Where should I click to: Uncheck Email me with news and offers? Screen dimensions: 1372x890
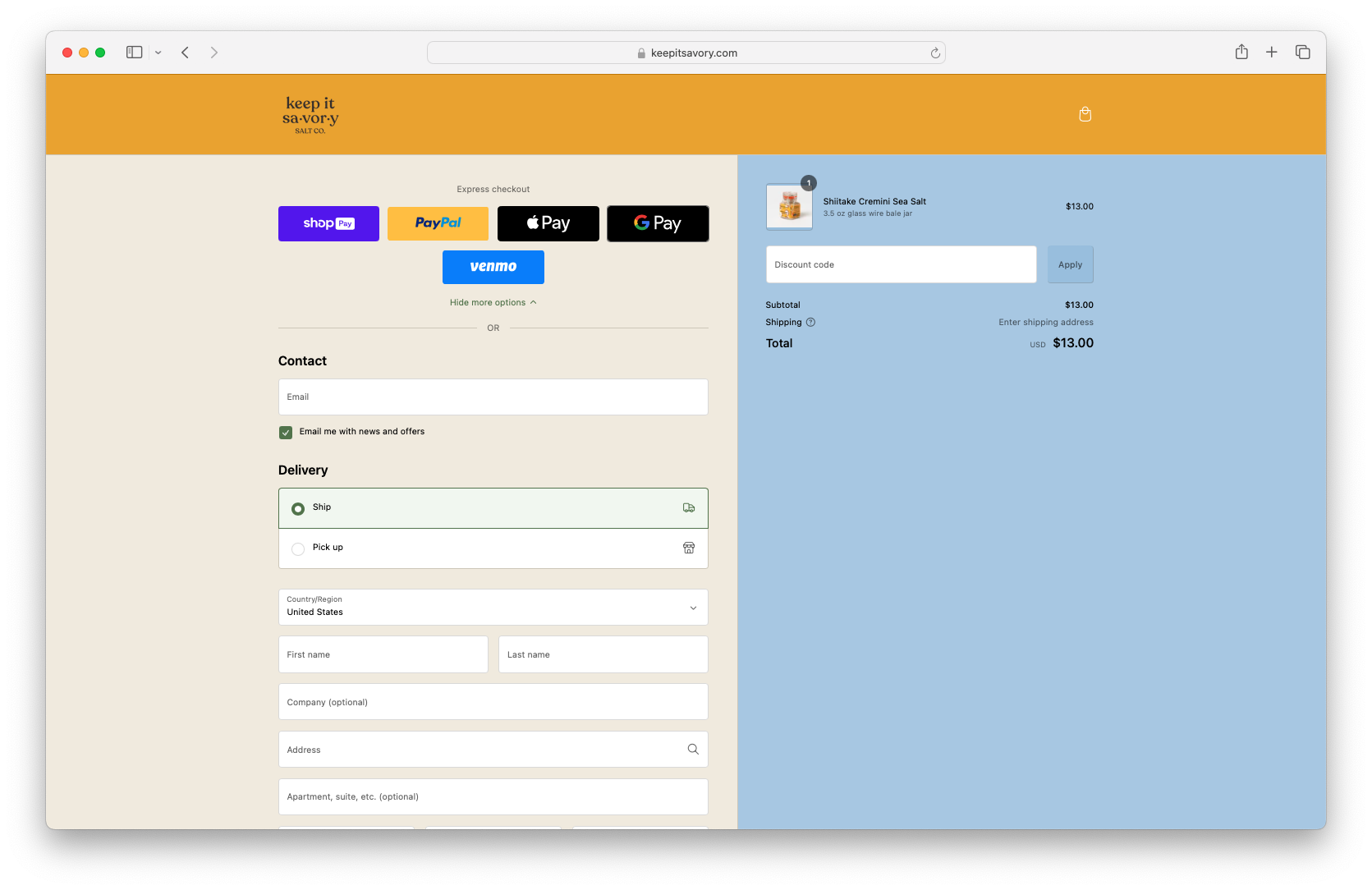point(286,433)
